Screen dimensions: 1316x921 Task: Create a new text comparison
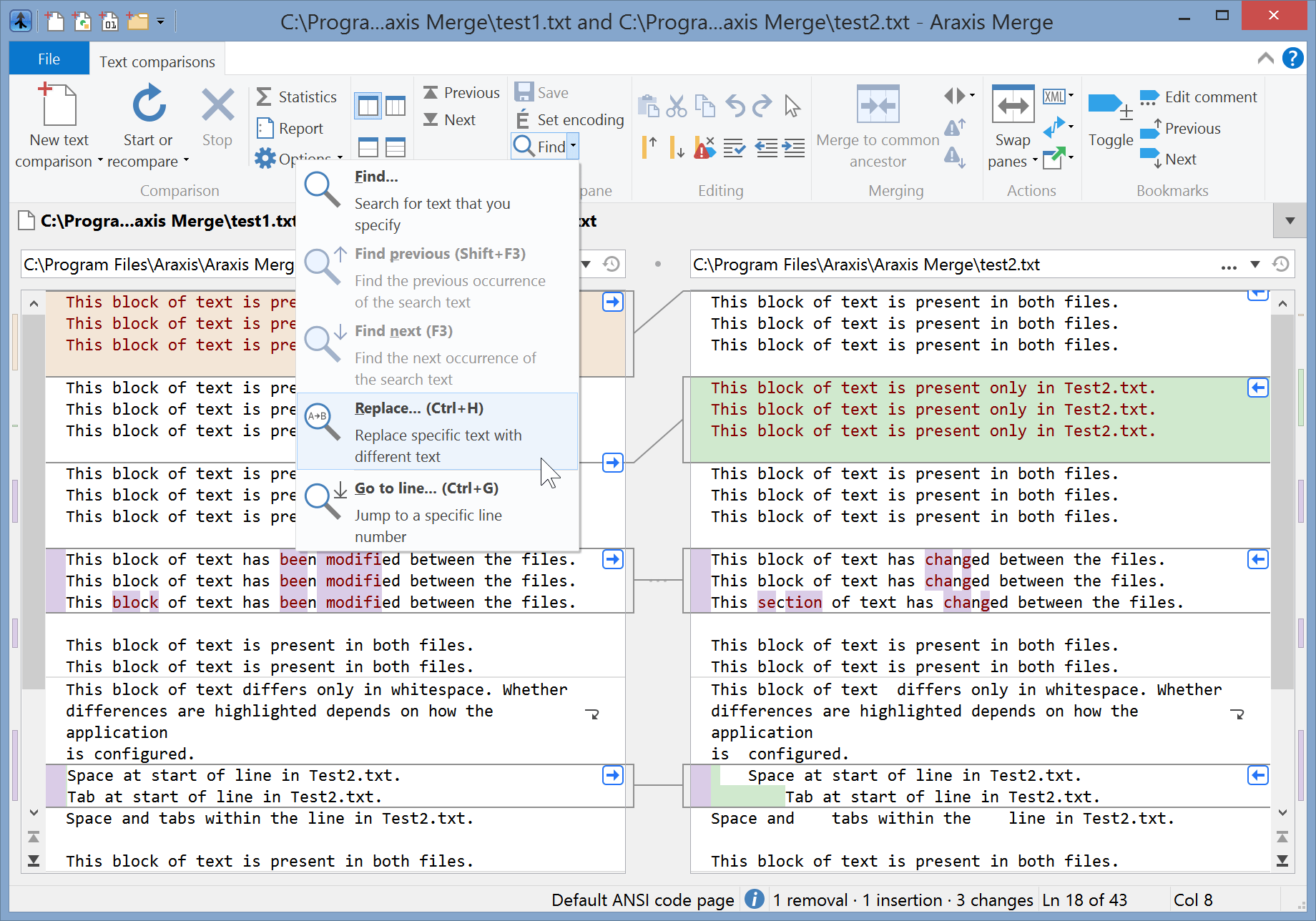[59, 107]
